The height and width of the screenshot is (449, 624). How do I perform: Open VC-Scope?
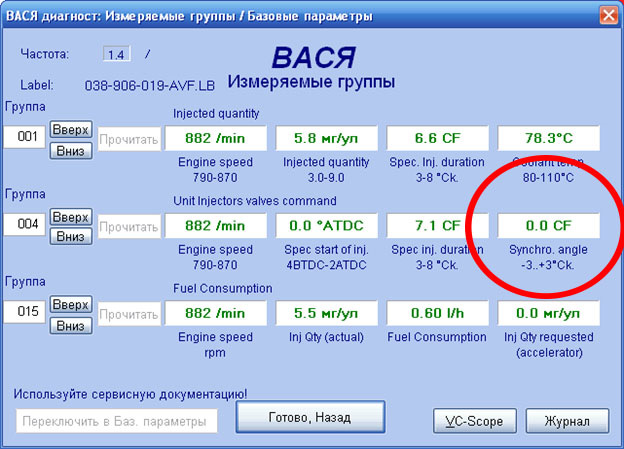[474, 421]
